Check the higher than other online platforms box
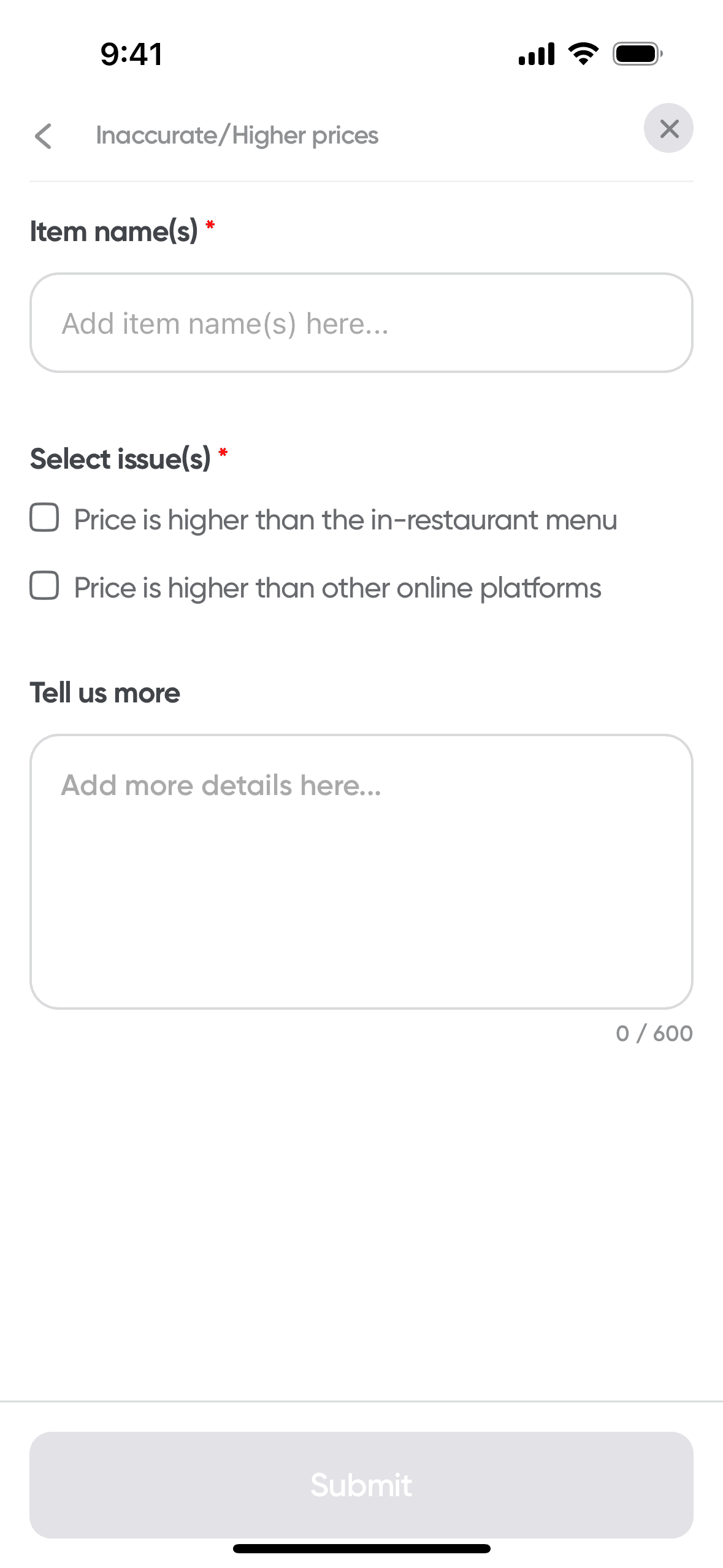 (x=45, y=585)
